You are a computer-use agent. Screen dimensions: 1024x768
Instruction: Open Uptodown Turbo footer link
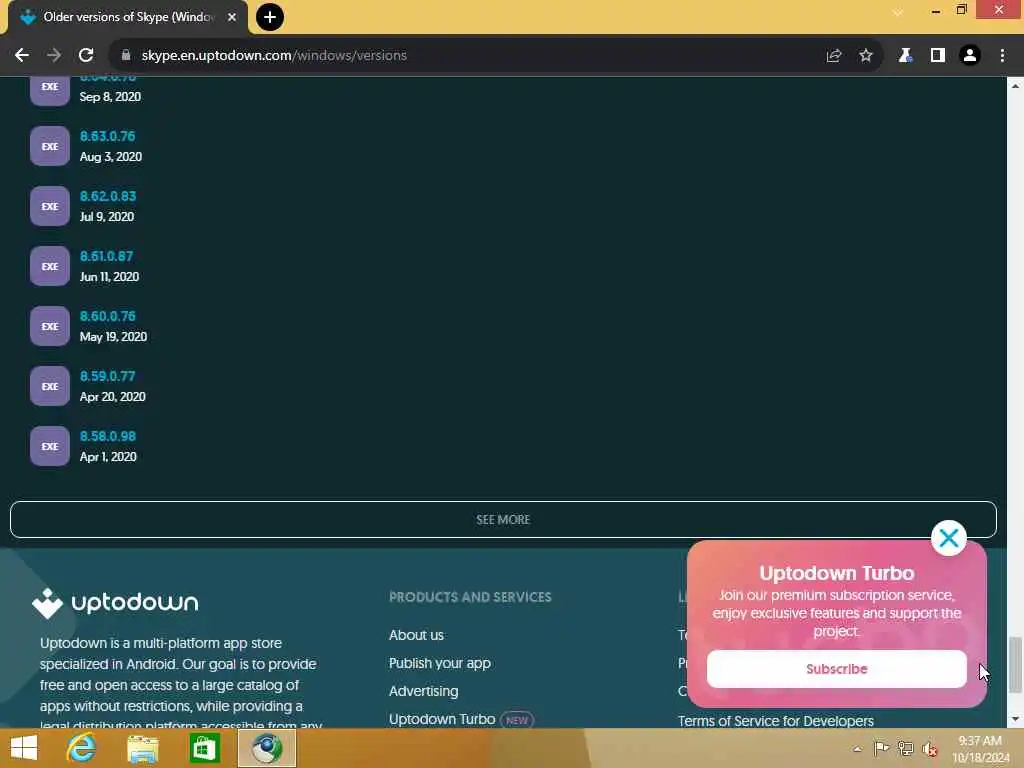[441, 720]
